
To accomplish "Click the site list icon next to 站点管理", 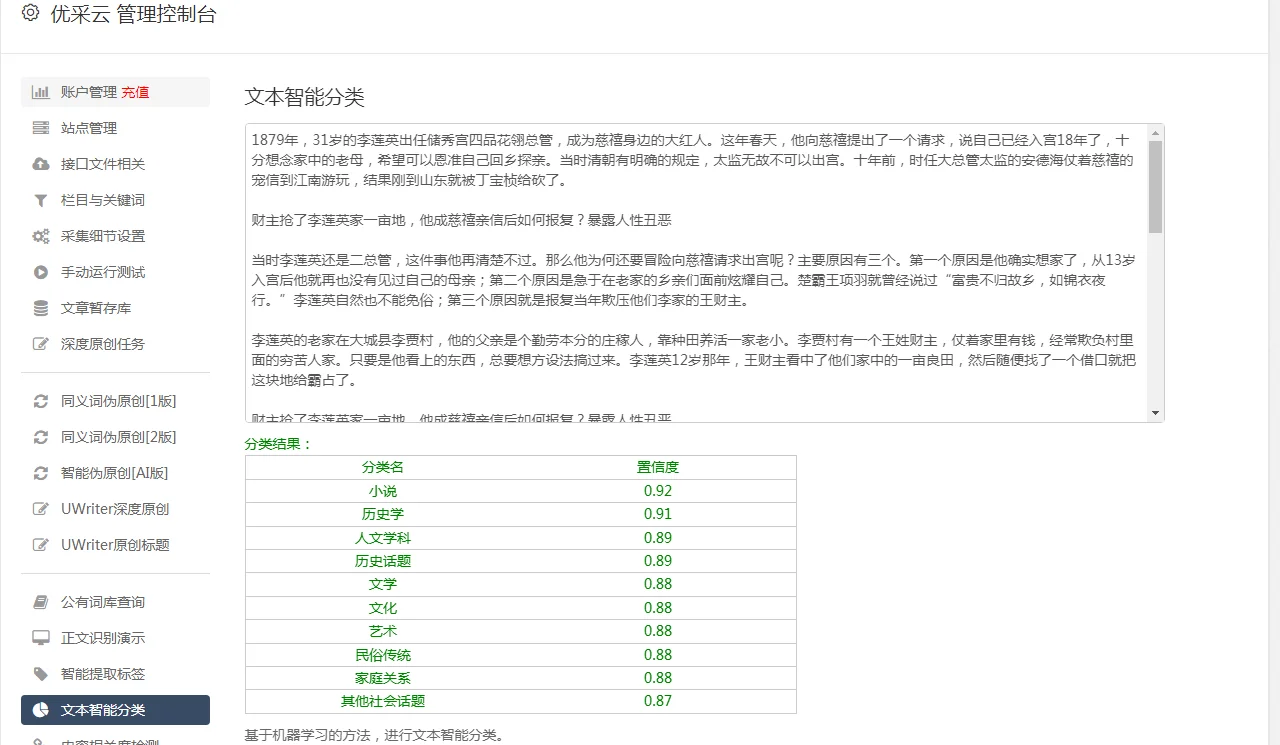I will pyautogui.click(x=38, y=128).
